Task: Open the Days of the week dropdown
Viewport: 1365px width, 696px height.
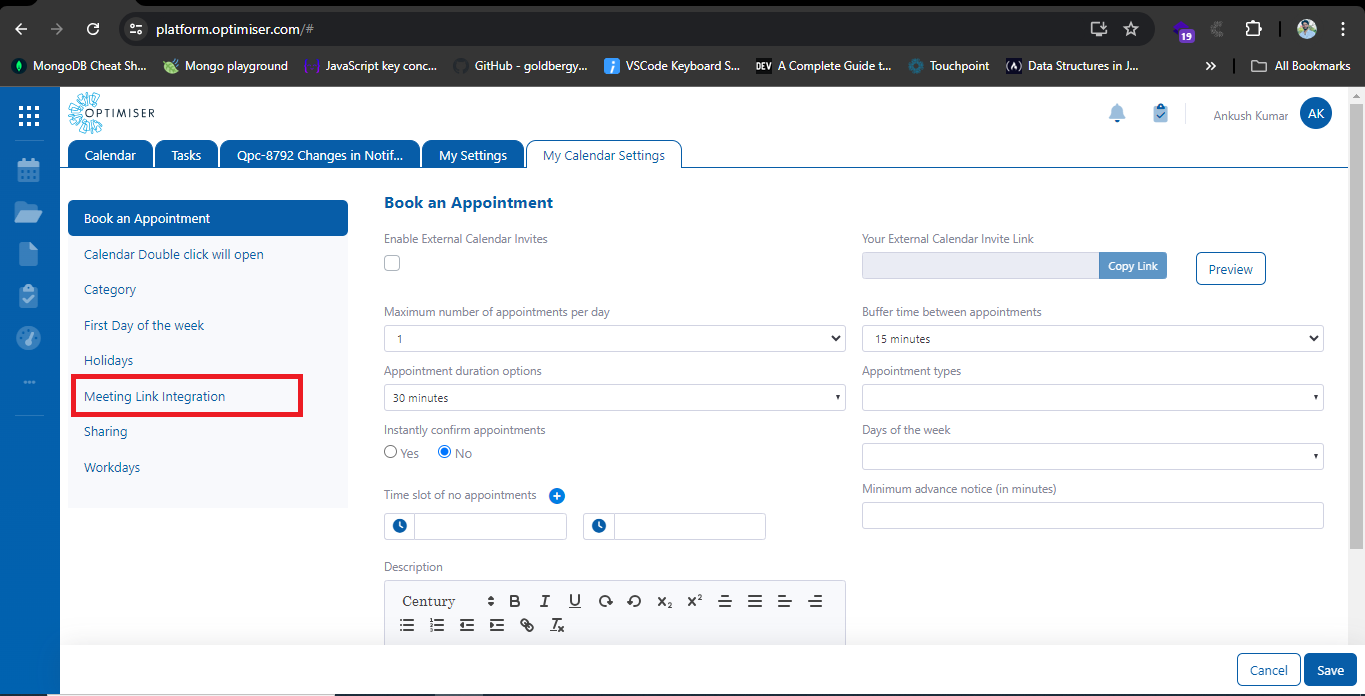Action: 1092,457
